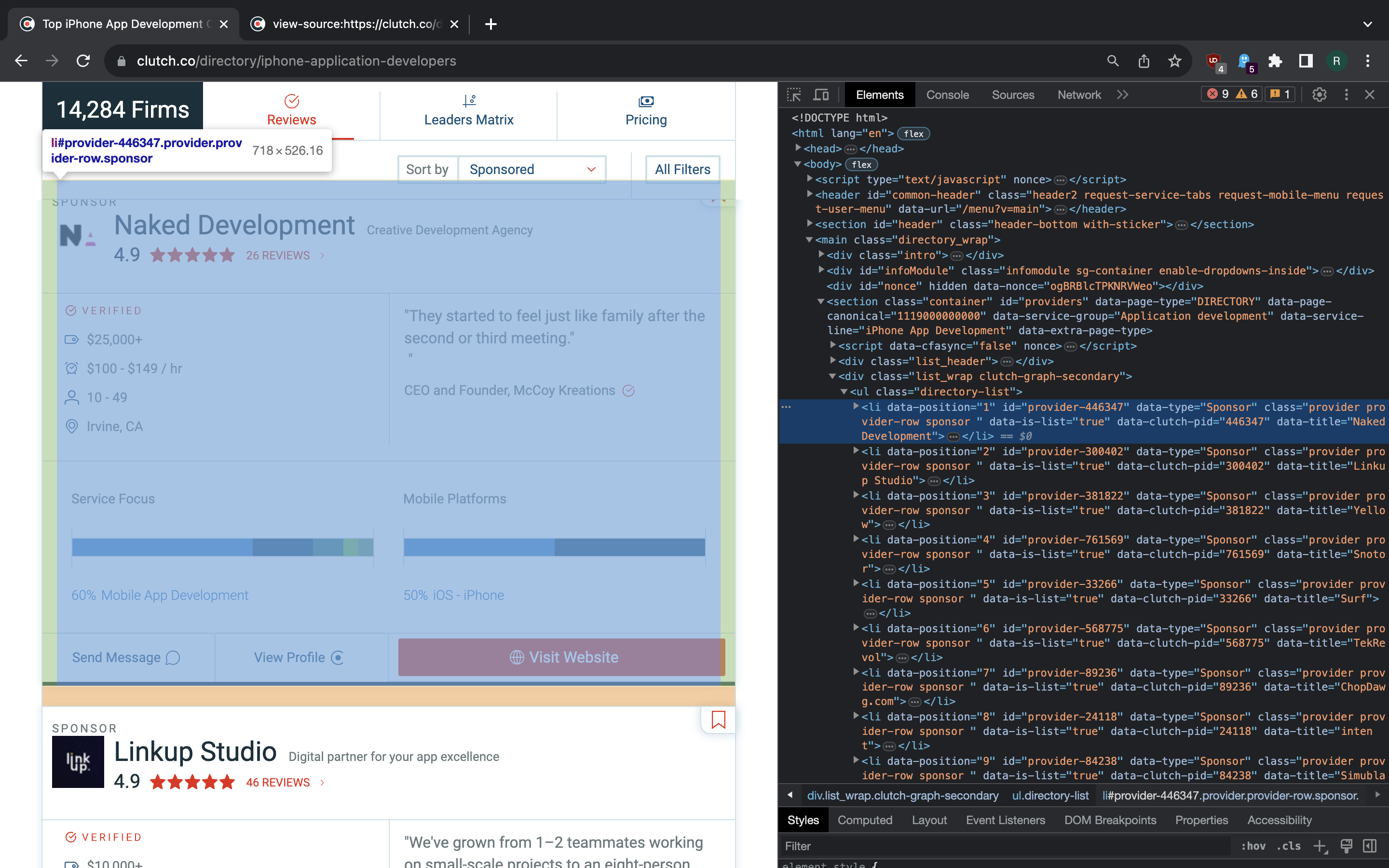Toggle the browser side panel icon
The image size is (1389, 868).
pos(1306,61)
